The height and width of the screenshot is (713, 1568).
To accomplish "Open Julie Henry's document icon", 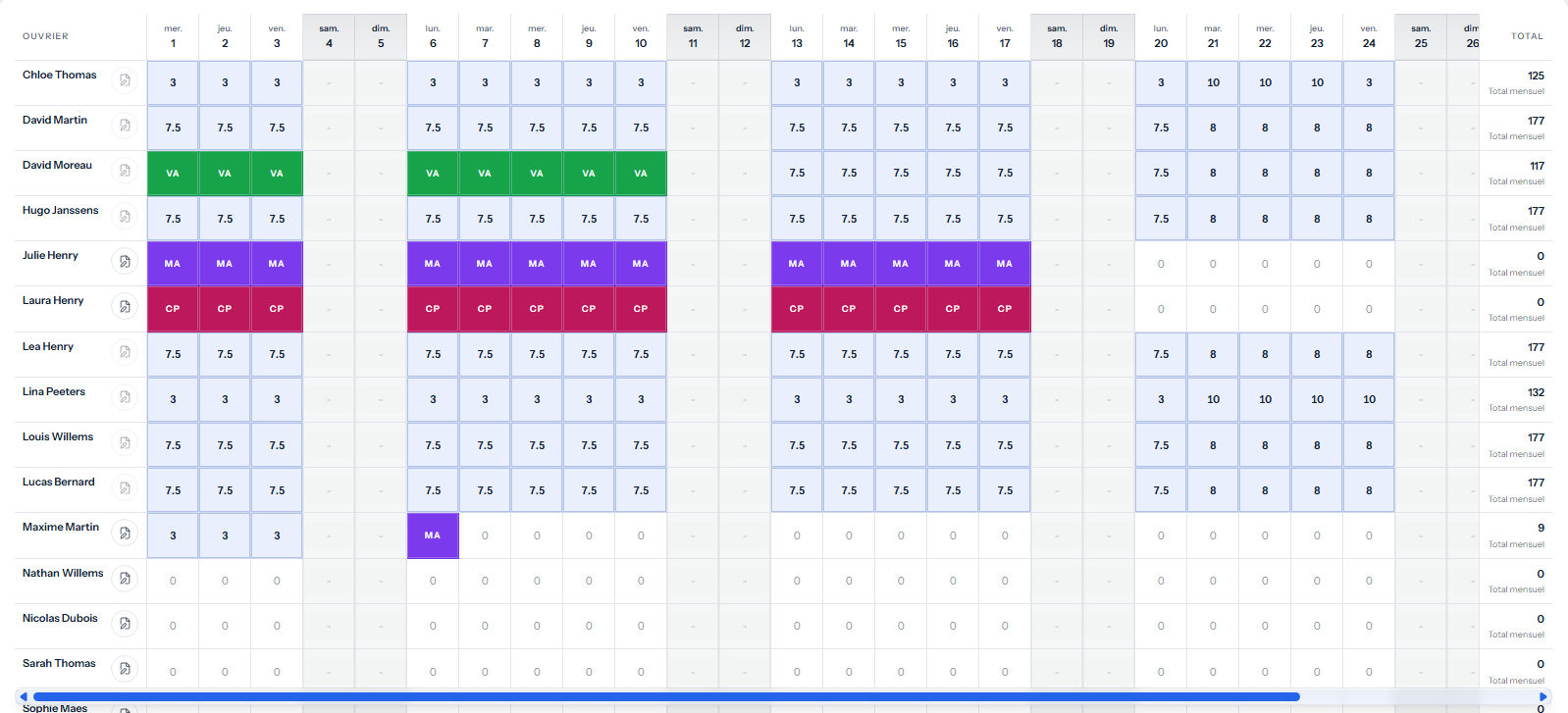I will [x=125, y=261].
